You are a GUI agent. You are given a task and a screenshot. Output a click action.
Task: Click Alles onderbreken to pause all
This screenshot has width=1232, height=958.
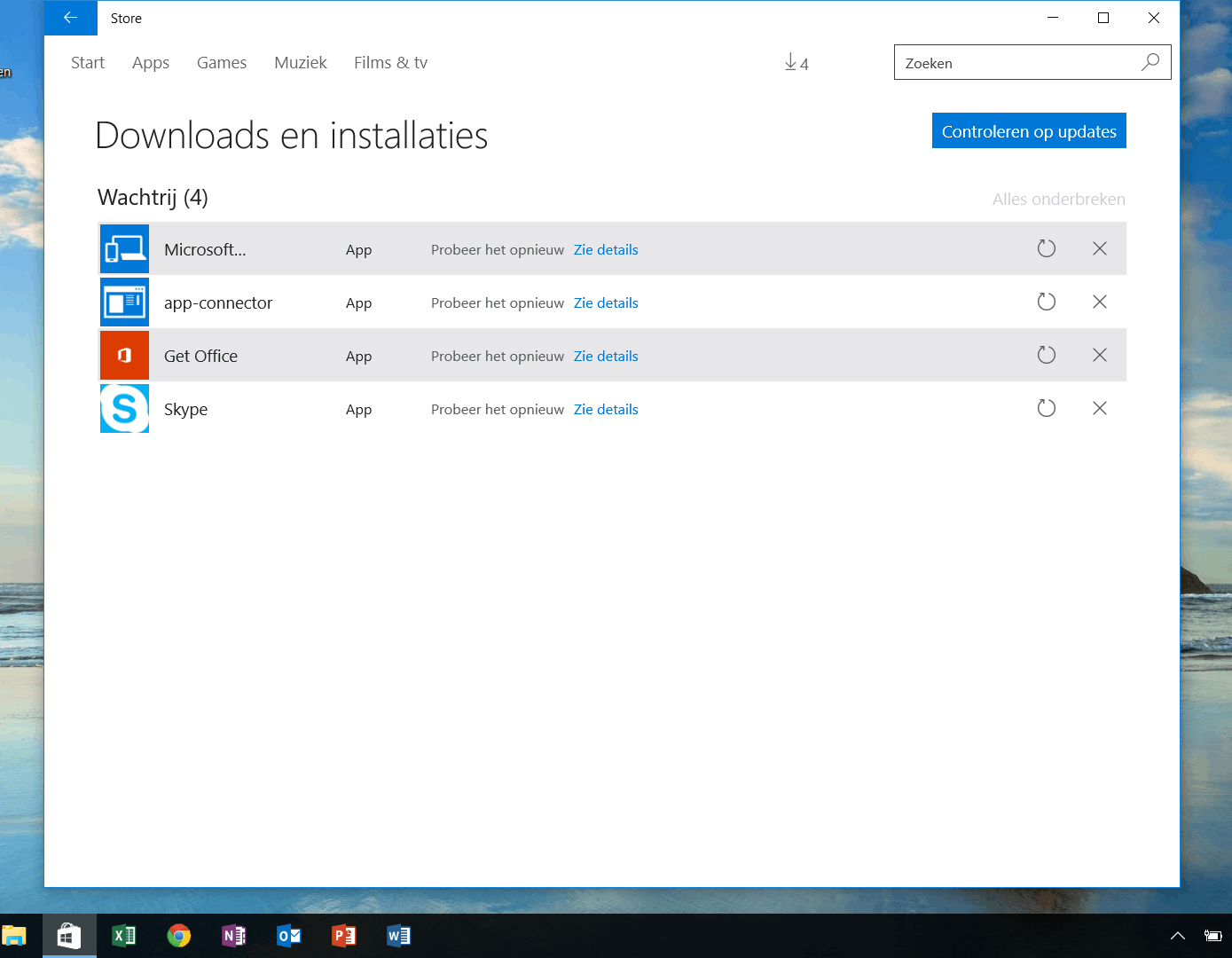point(1059,200)
